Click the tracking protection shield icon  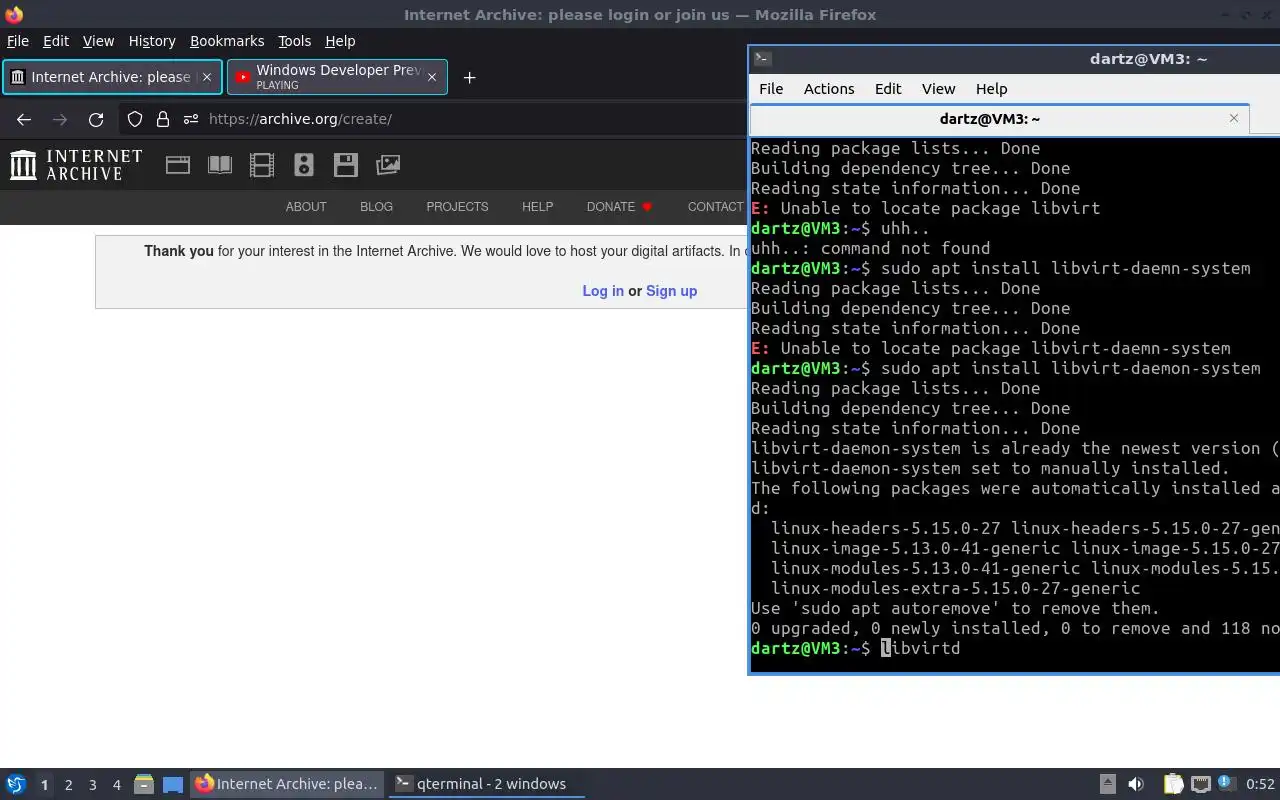pyautogui.click(x=135, y=119)
